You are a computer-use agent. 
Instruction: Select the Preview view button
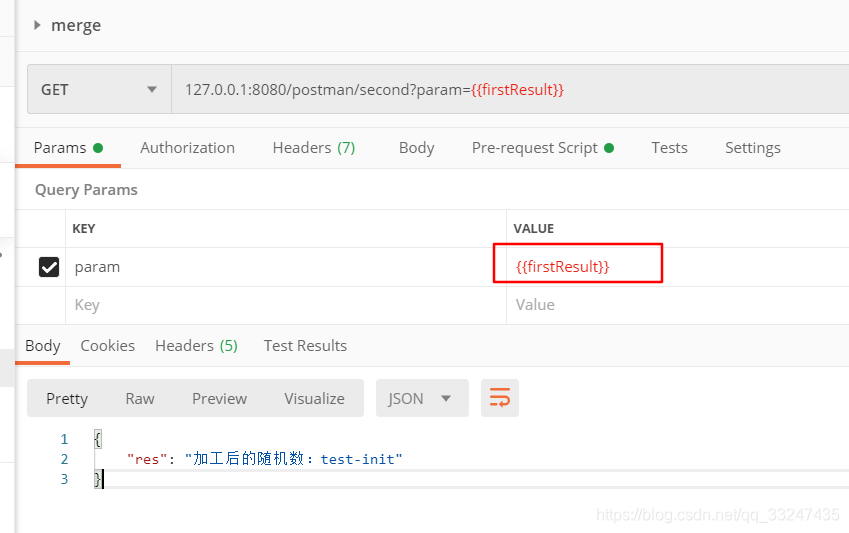[x=219, y=399]
